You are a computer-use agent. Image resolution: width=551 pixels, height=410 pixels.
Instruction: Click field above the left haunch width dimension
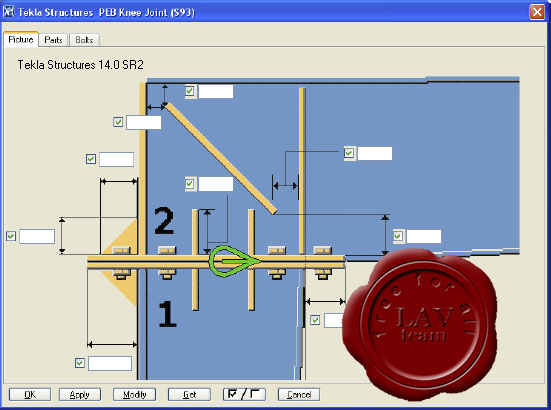tap(116, 160)
